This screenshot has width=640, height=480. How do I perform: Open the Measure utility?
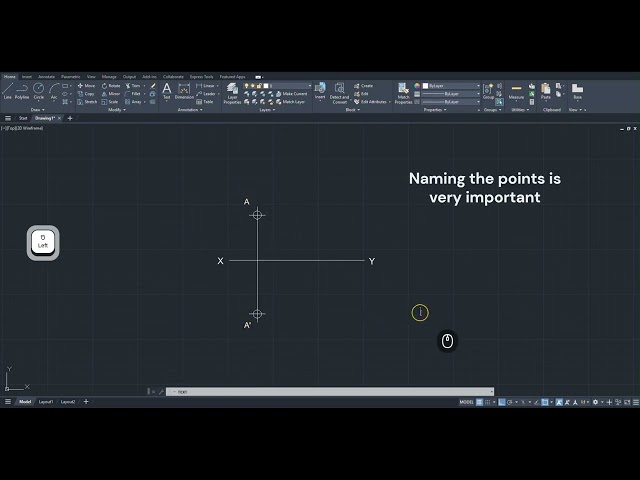pyautogui.click(x=516, y=91)
